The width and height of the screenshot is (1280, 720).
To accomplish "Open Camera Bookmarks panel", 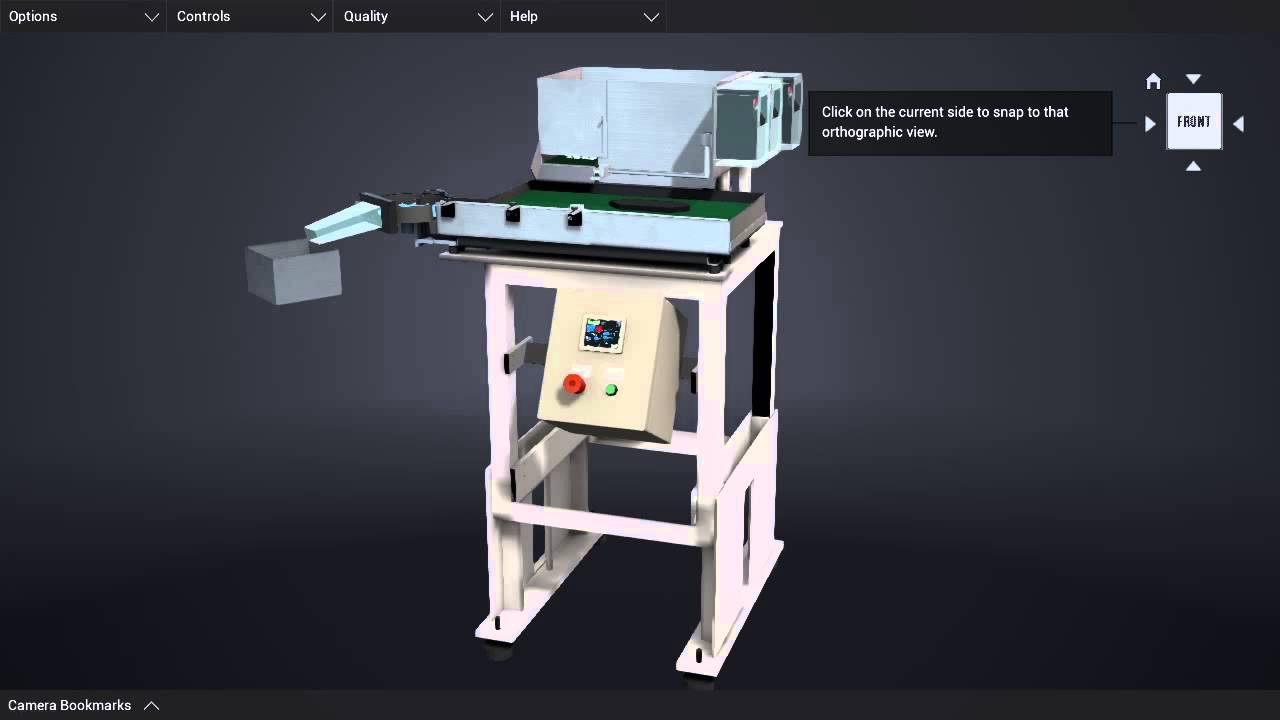I will [x=69, y=705].
